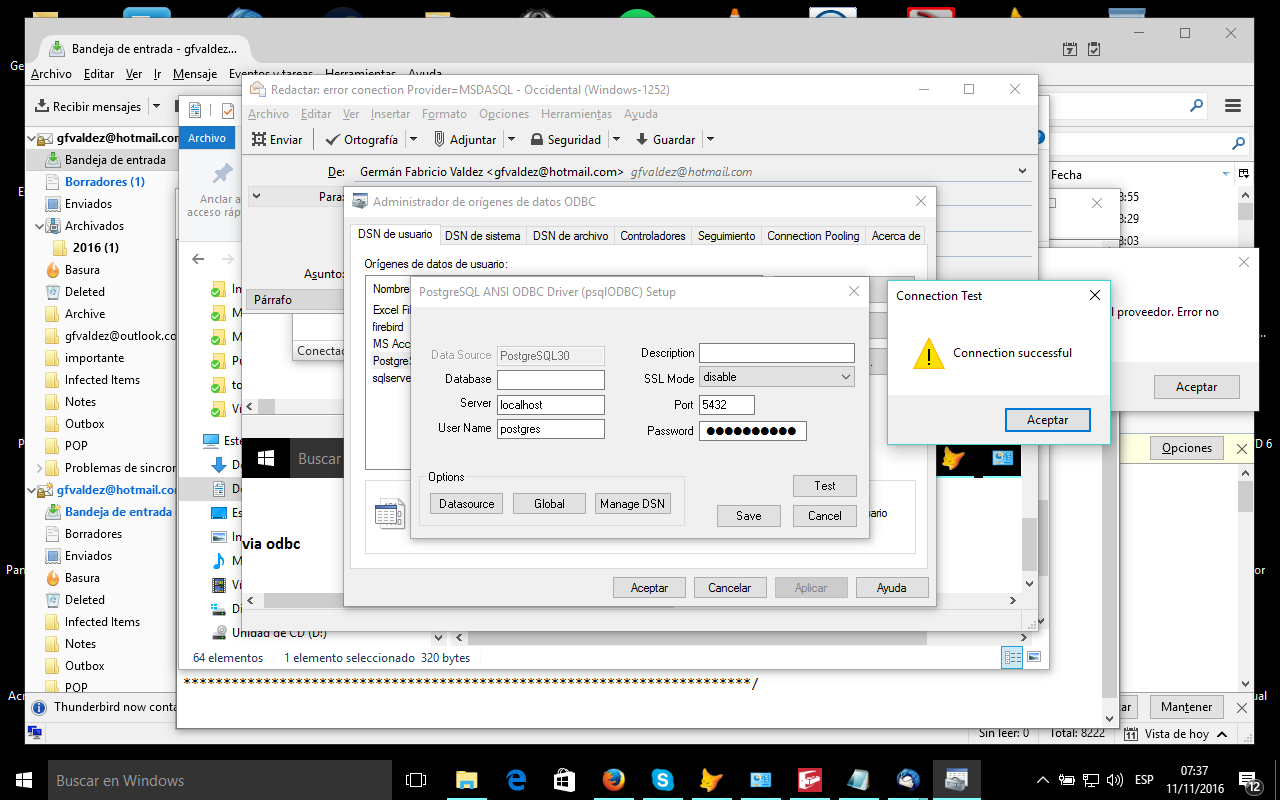Open Seguridad dropdown arrow
Viewport: 1280px width, 800px height.
click(x=616, y=140)
